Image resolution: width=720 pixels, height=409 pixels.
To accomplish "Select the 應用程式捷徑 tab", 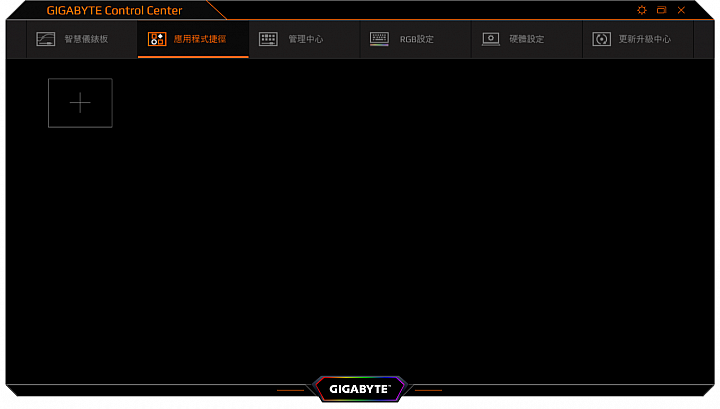I will tap(193, 39).
